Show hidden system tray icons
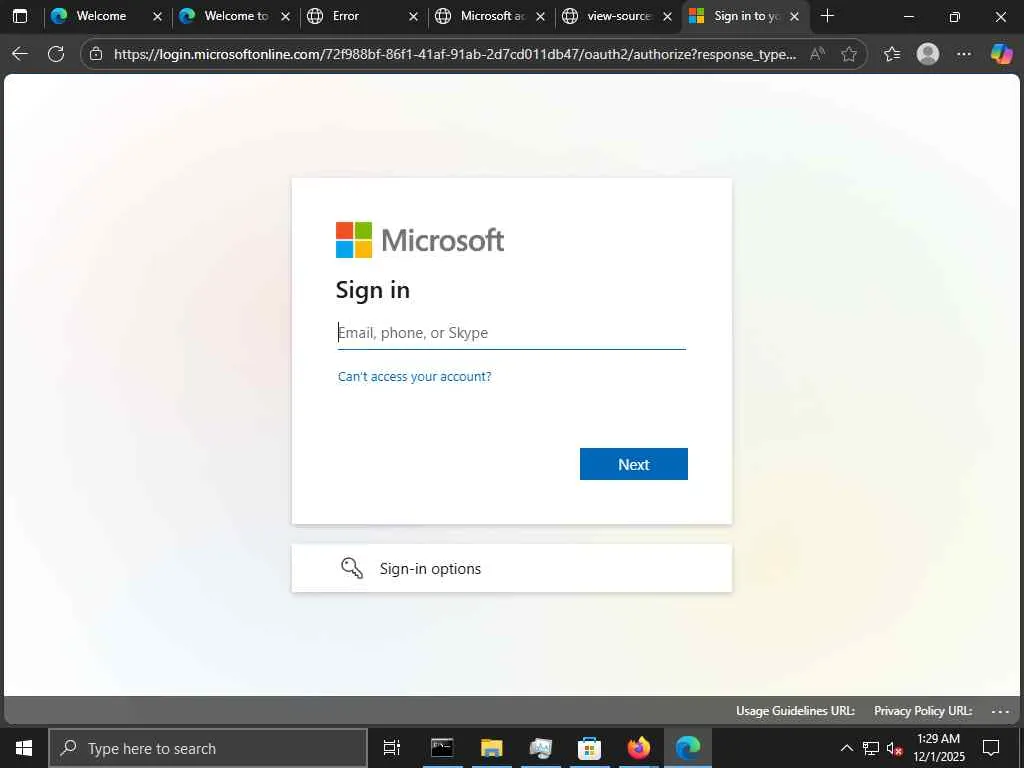The height and width of the screenshot is (768, 1024). tap(846, 748)
